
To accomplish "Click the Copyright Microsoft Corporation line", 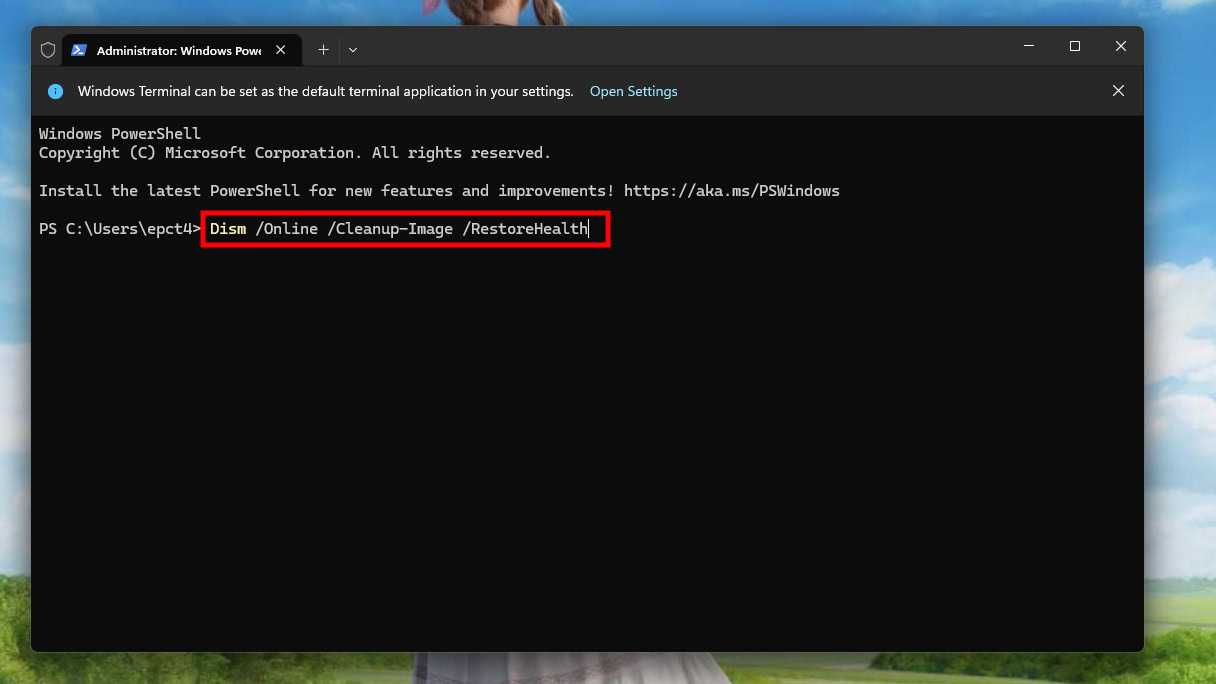I will (295, 153).
